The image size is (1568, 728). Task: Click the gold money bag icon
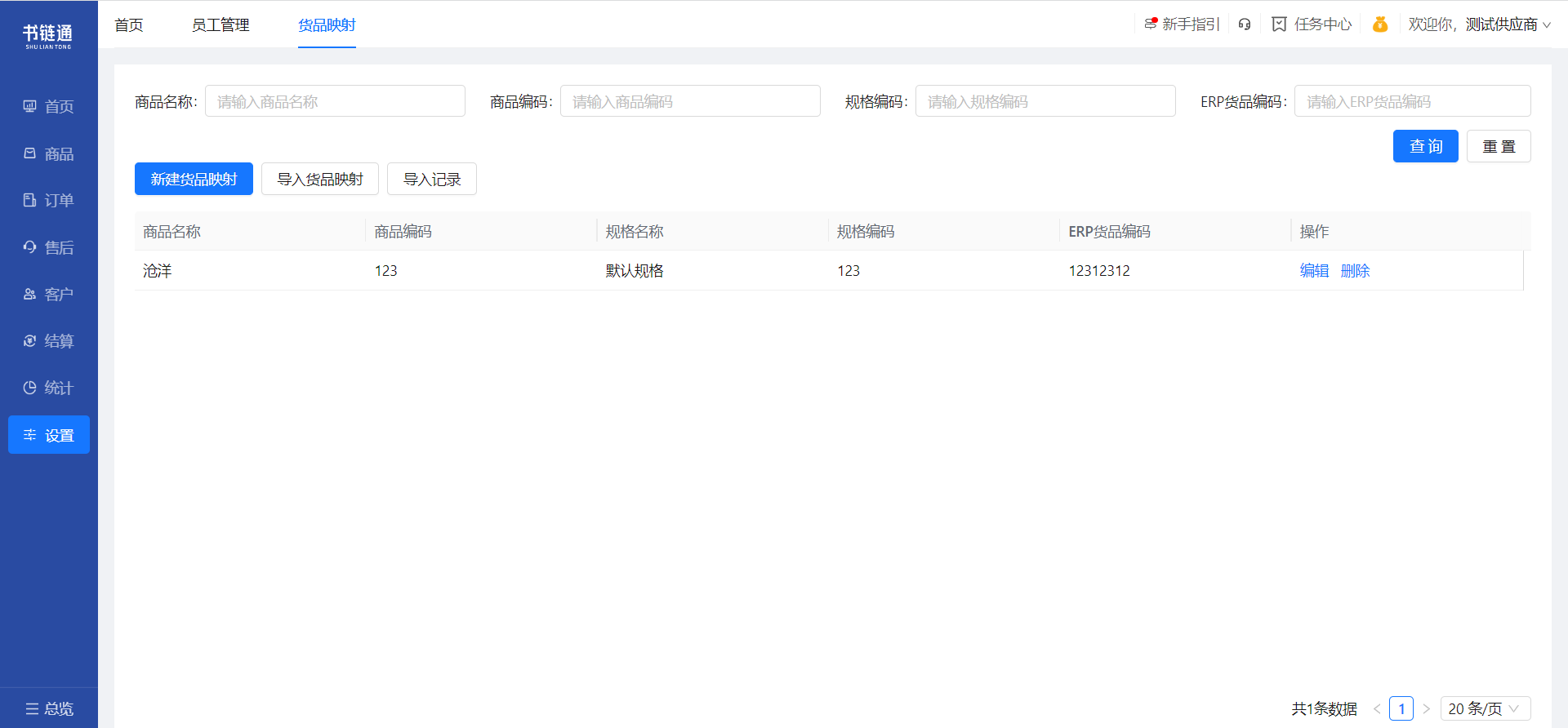point(1380,24)
